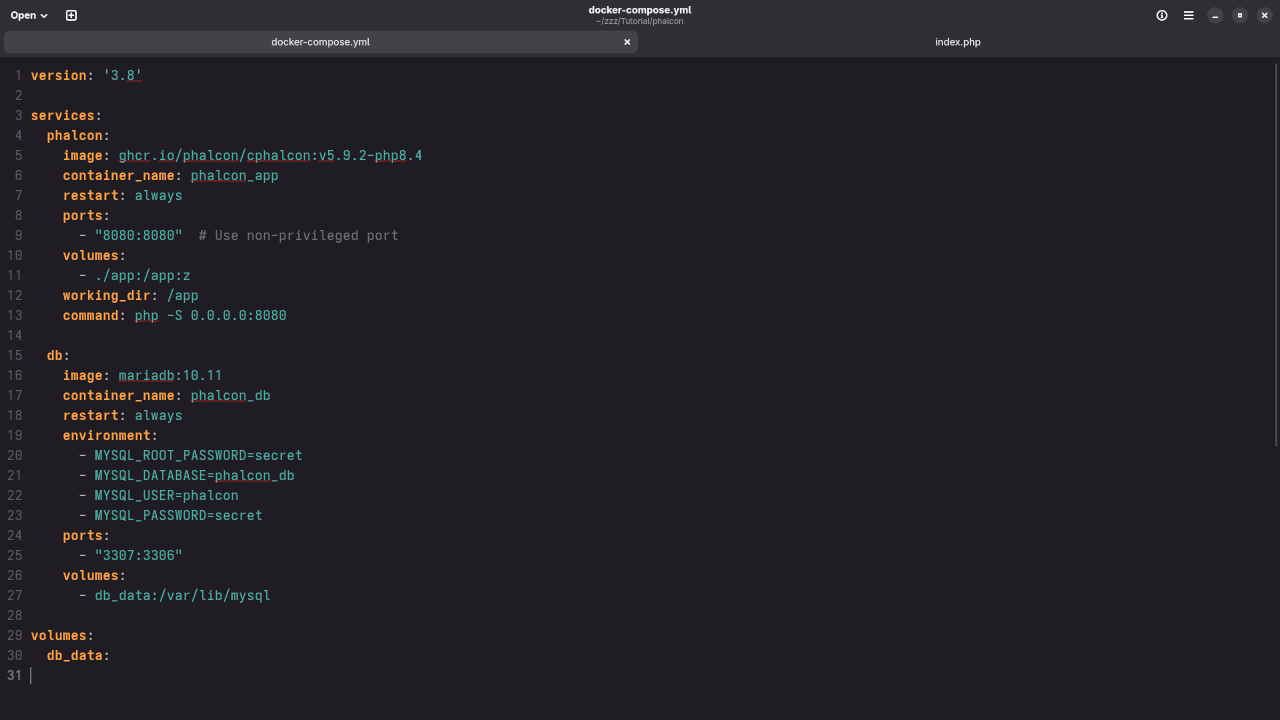1280x720 pixels.
Task: Click MYSQL_DATABASE=phalcon_db entry
Action: [x=195, y=475]
